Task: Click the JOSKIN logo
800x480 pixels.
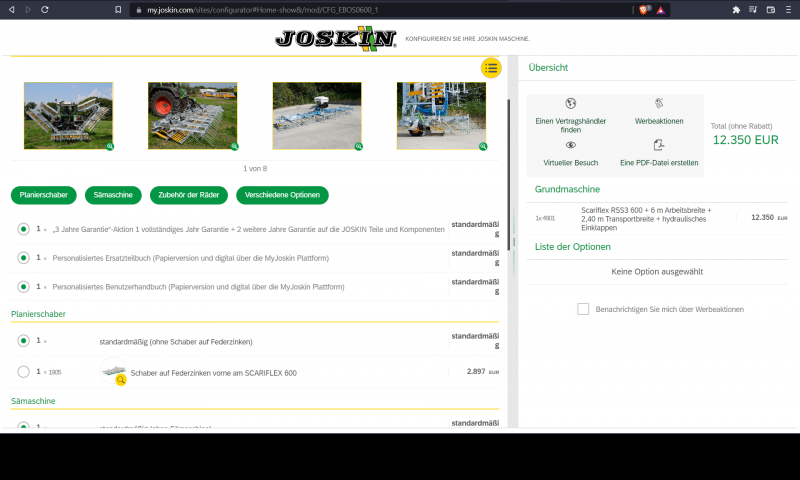Action: click(x=335, y=38)
